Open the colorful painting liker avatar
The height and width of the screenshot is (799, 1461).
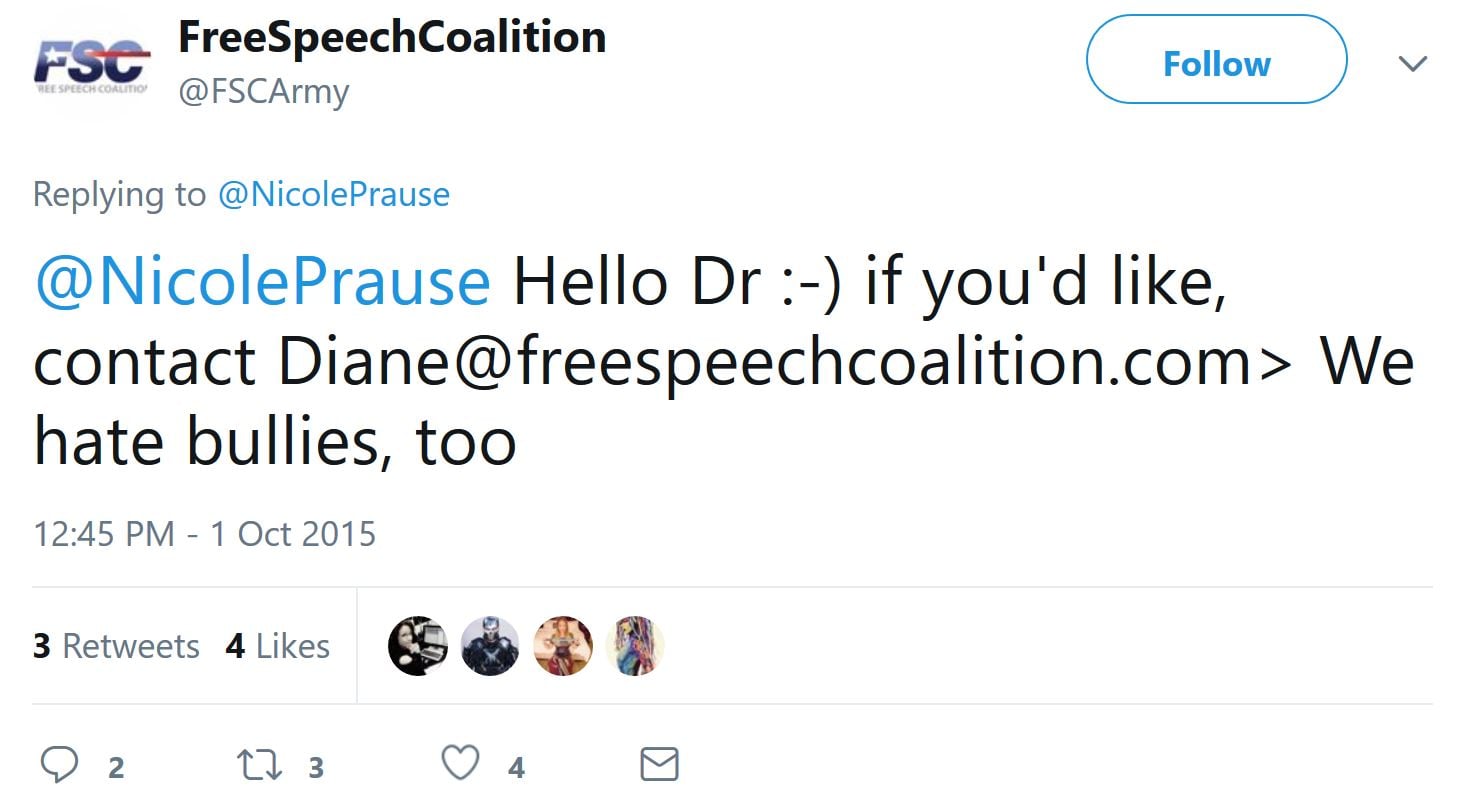(x=635, y=646)
